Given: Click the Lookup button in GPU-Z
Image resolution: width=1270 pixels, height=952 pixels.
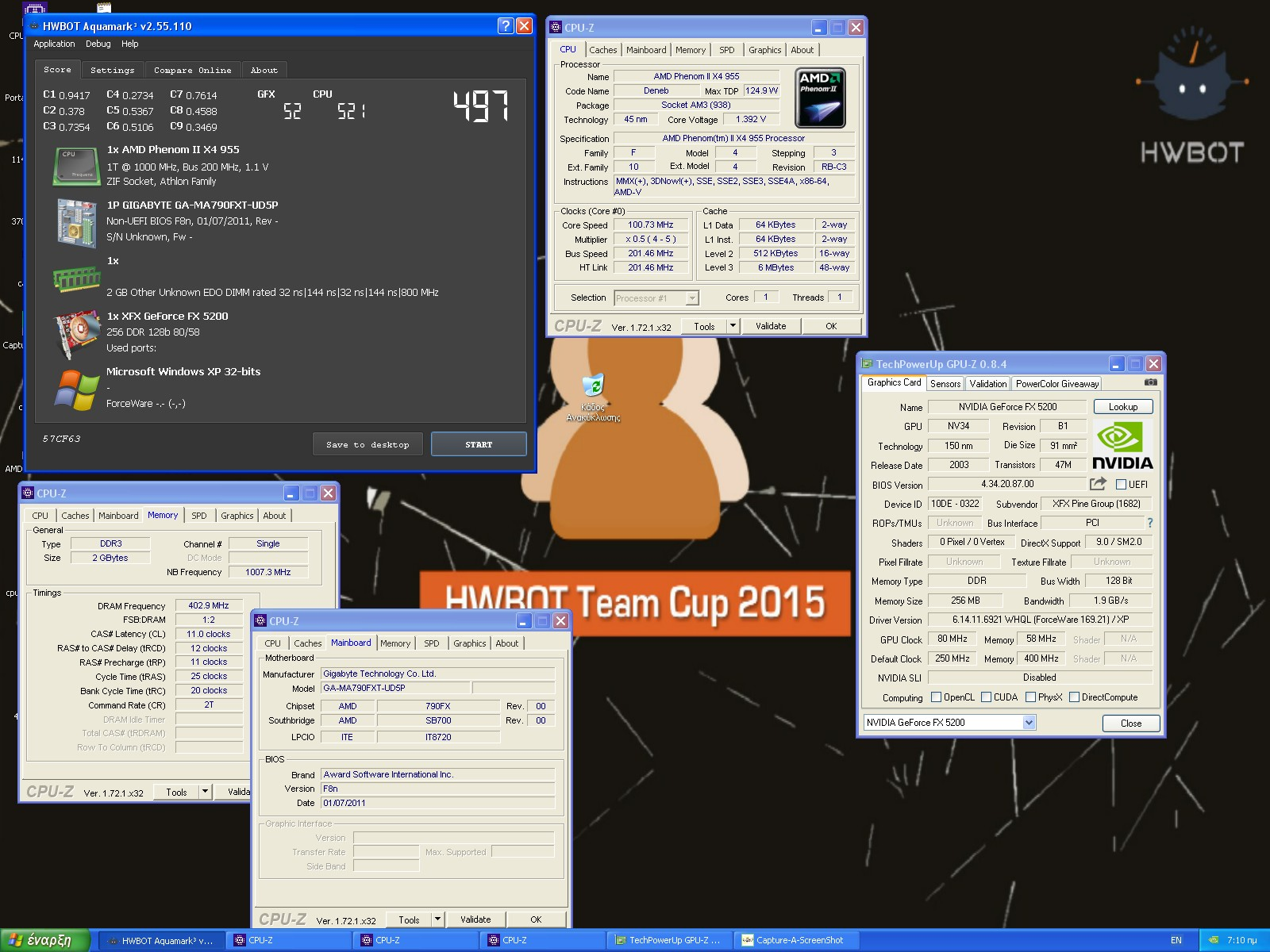Looking at the screenshot, I should pyautogui.click(x=1123, y=407).
